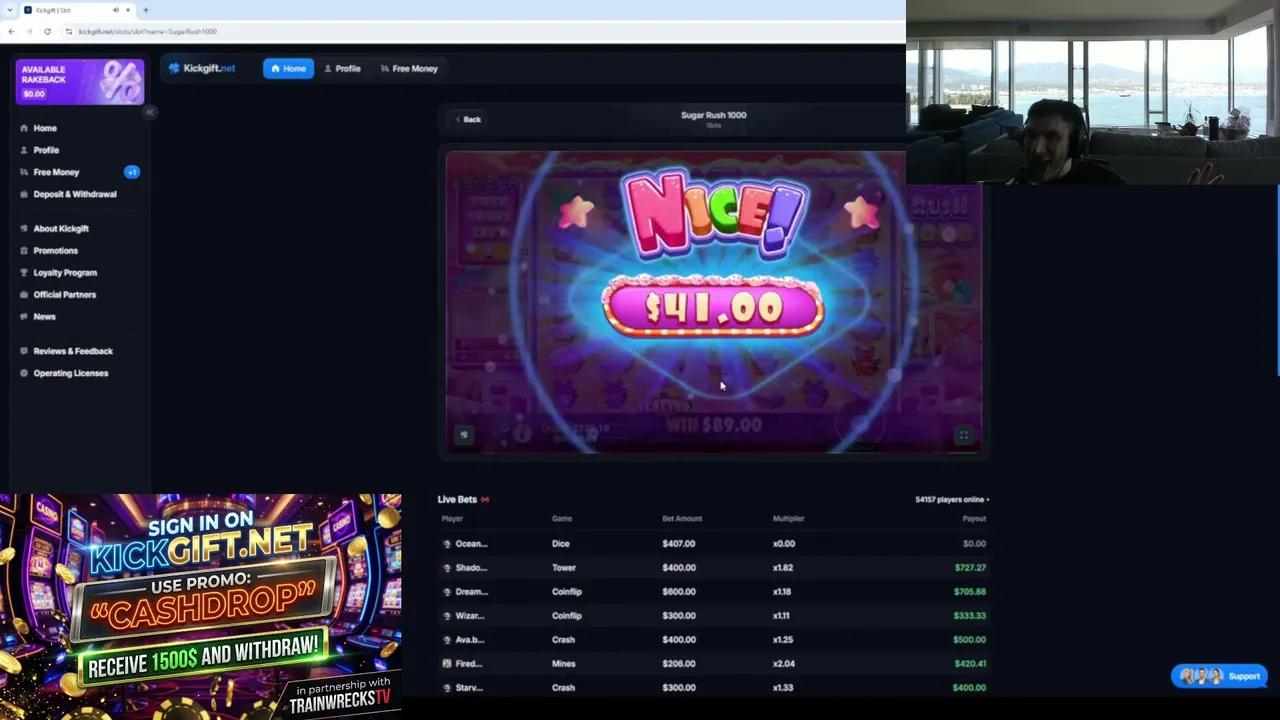Mute the Kickgift browser tab audio icon
The image size is (1280, 720).
pyautogui.click(x=116, y=10)
